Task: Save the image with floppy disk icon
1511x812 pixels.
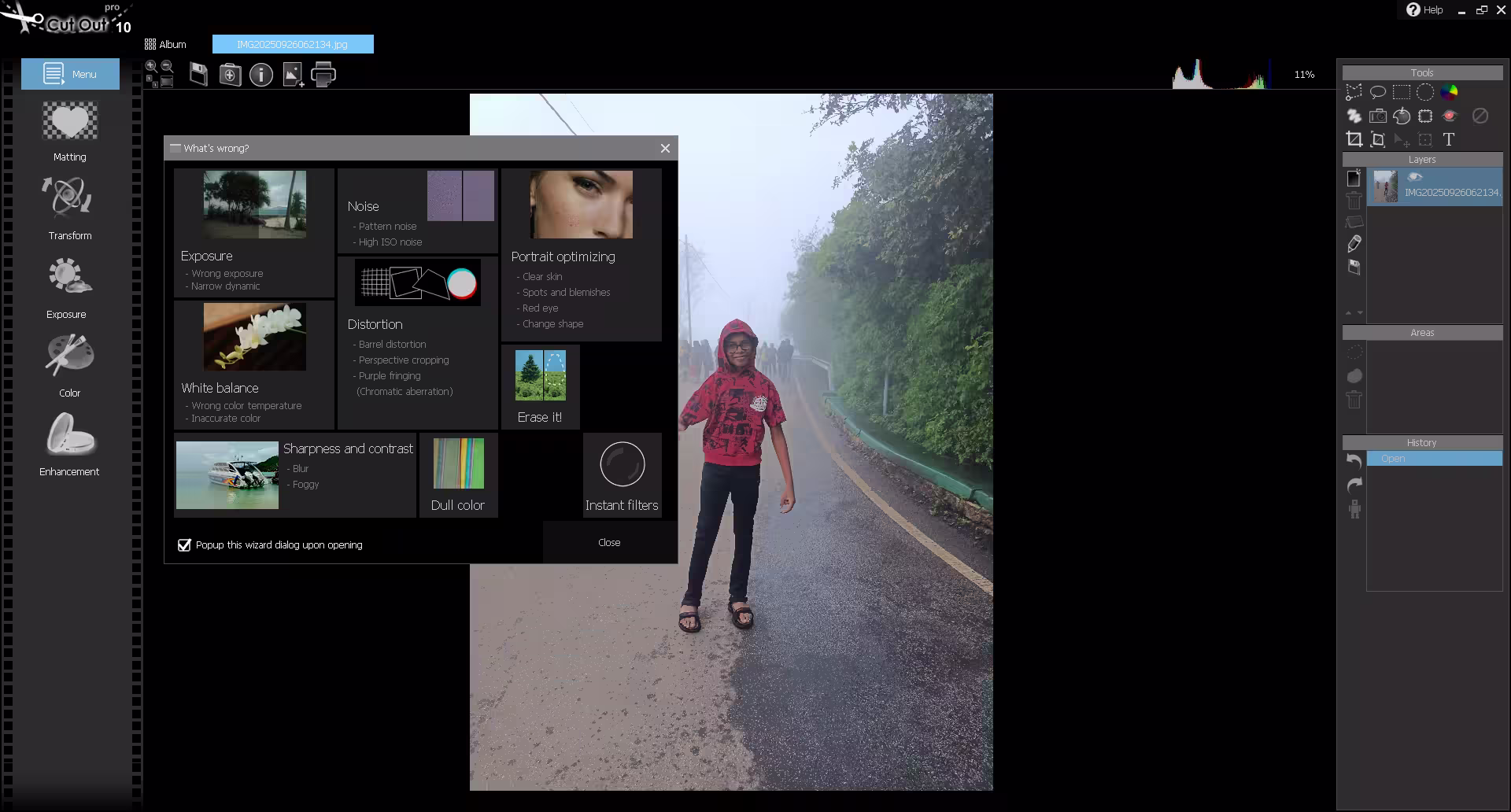Action: pos(198,75)
